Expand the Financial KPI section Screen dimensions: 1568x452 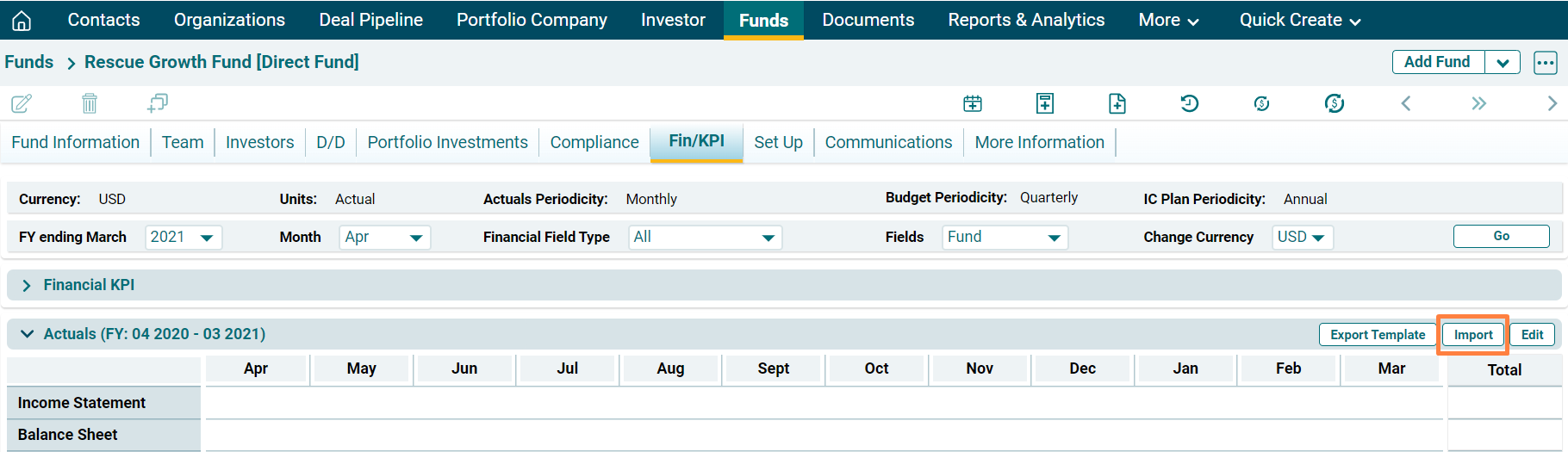pyautogui.click(x=27, y=285)
